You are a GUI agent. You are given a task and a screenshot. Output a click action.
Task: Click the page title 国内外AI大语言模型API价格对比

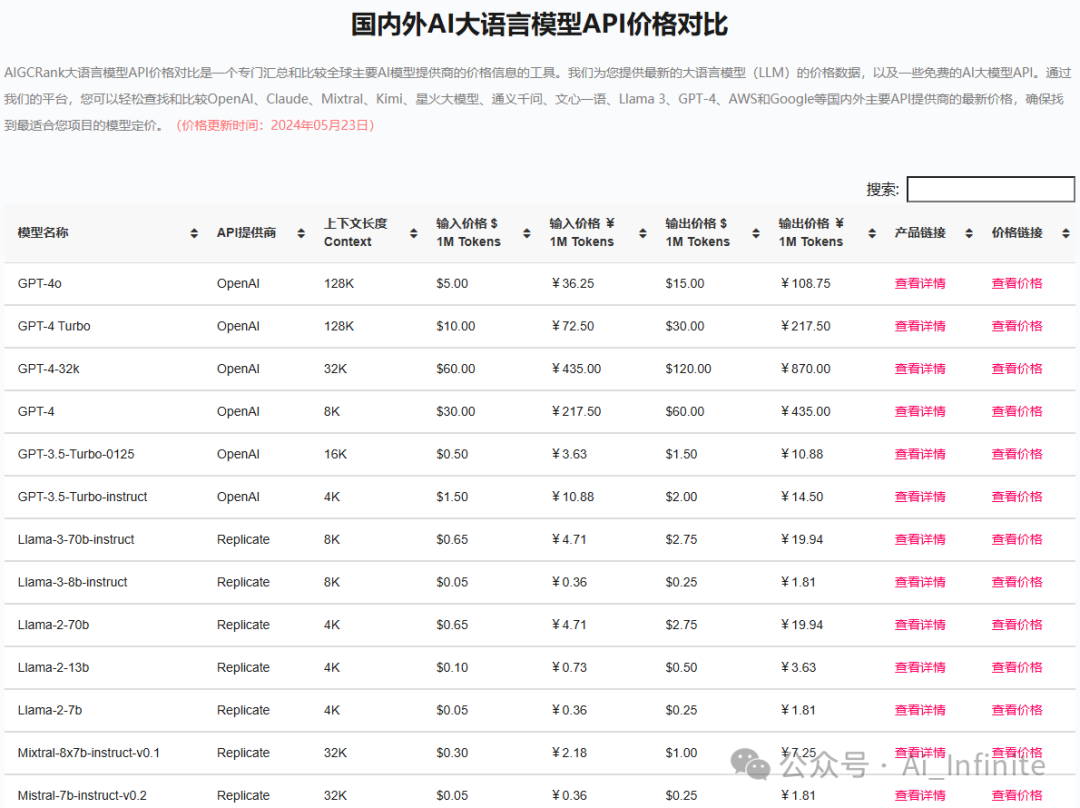[539, 24]
